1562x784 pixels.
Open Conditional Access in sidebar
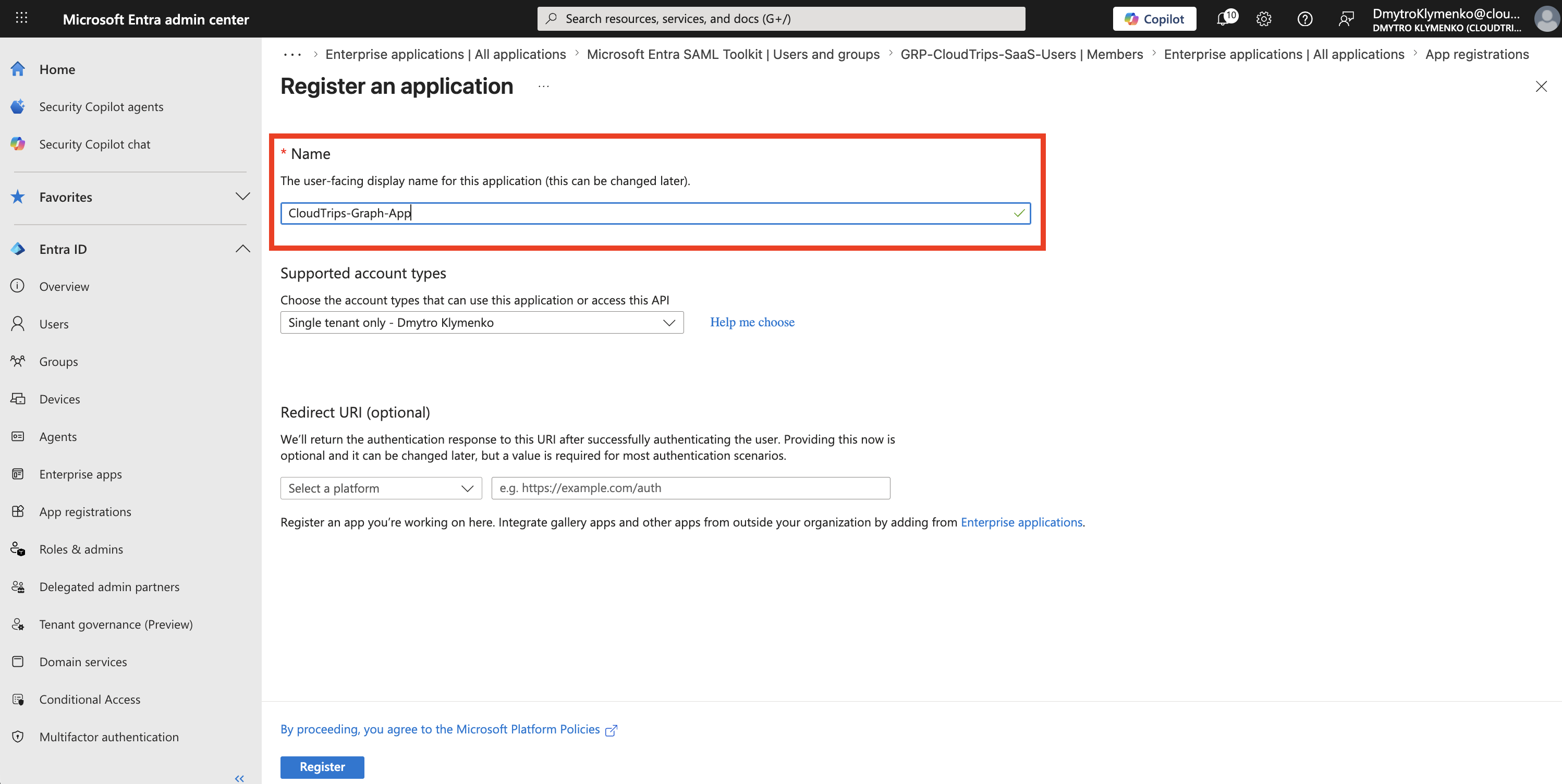(90, 700)
